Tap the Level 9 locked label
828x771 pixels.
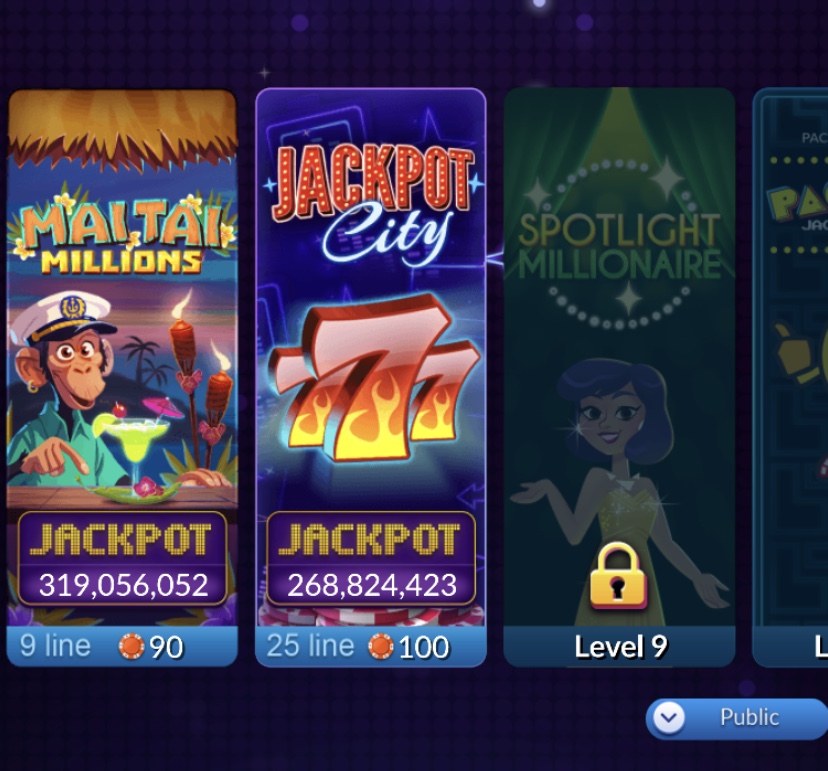(x=620, y=647)
